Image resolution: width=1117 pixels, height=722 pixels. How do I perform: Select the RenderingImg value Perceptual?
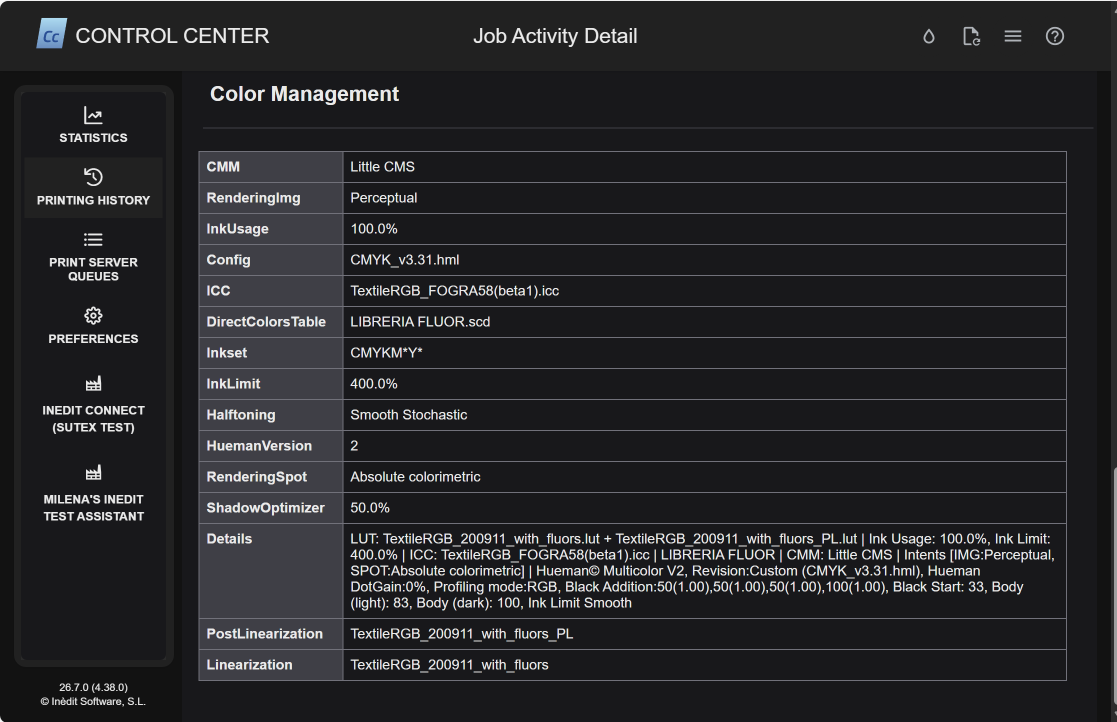383,198
